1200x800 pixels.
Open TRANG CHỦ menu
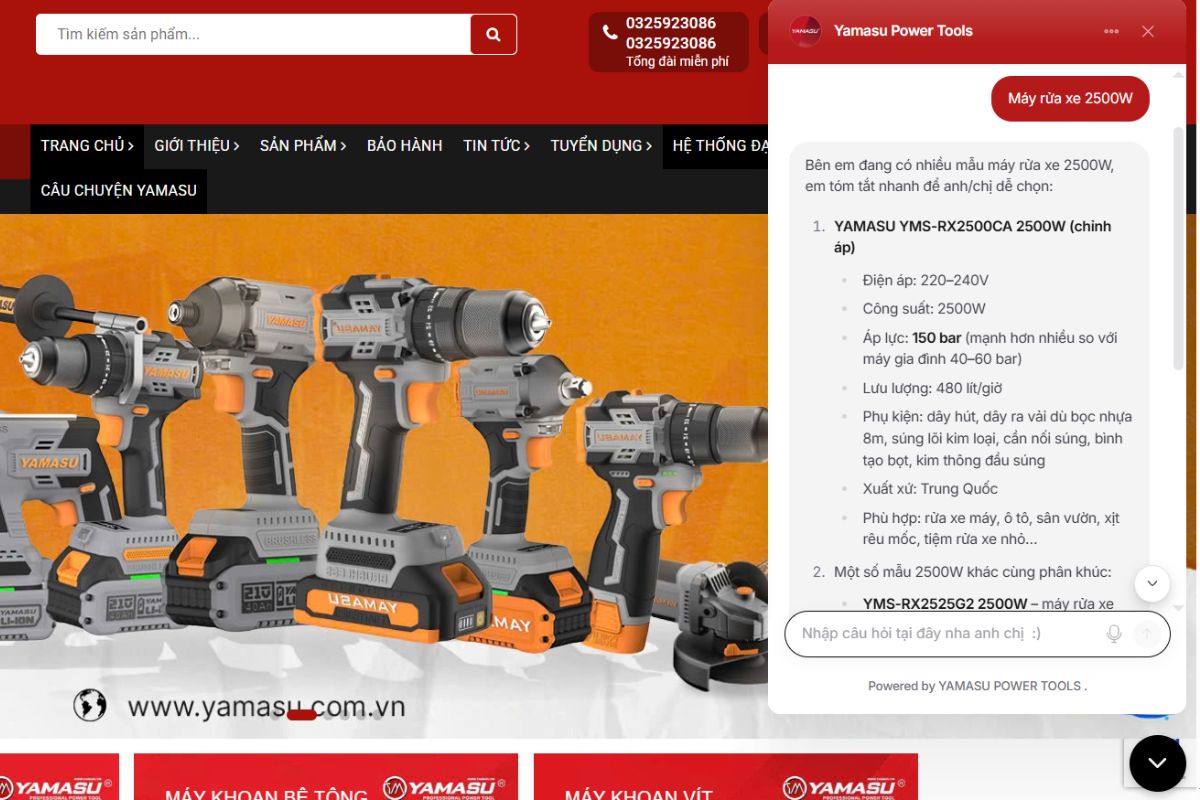87,146
